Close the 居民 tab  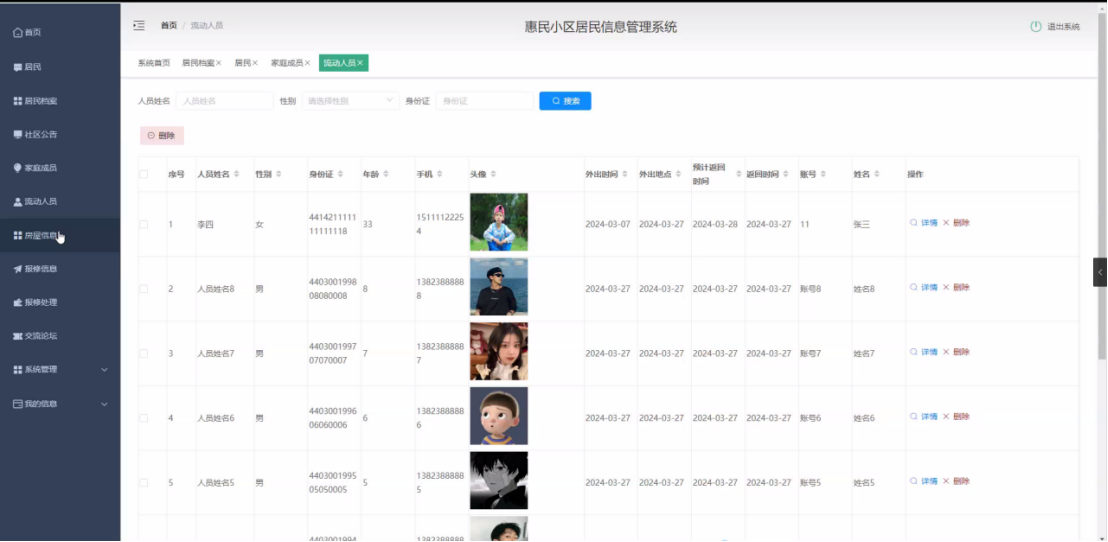click(255, 63)
